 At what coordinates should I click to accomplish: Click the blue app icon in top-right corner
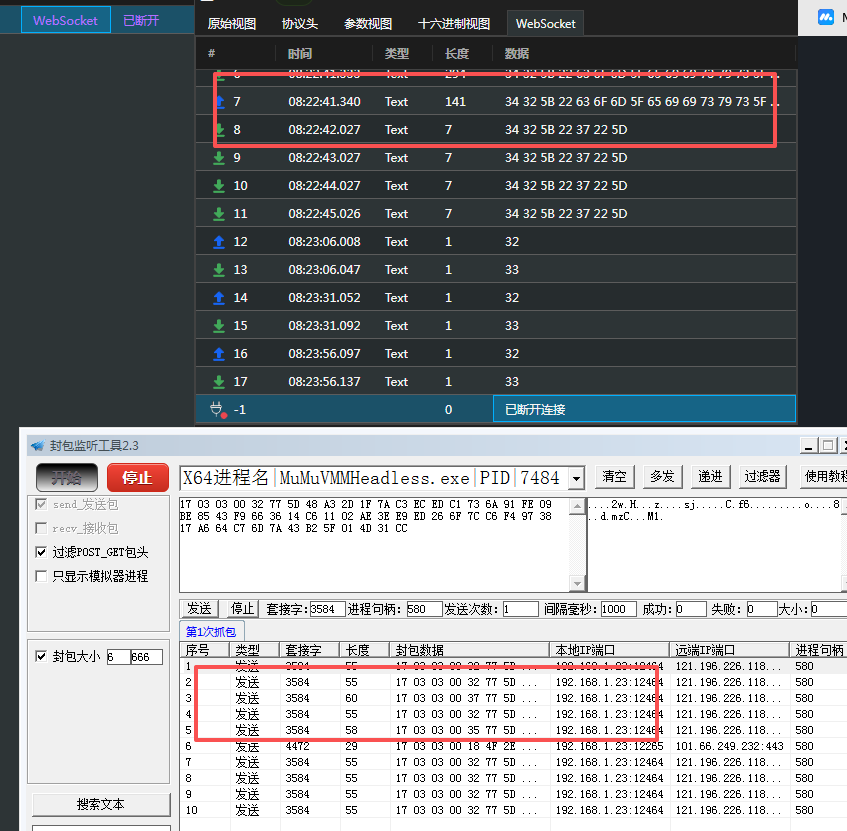pos(825,16)
